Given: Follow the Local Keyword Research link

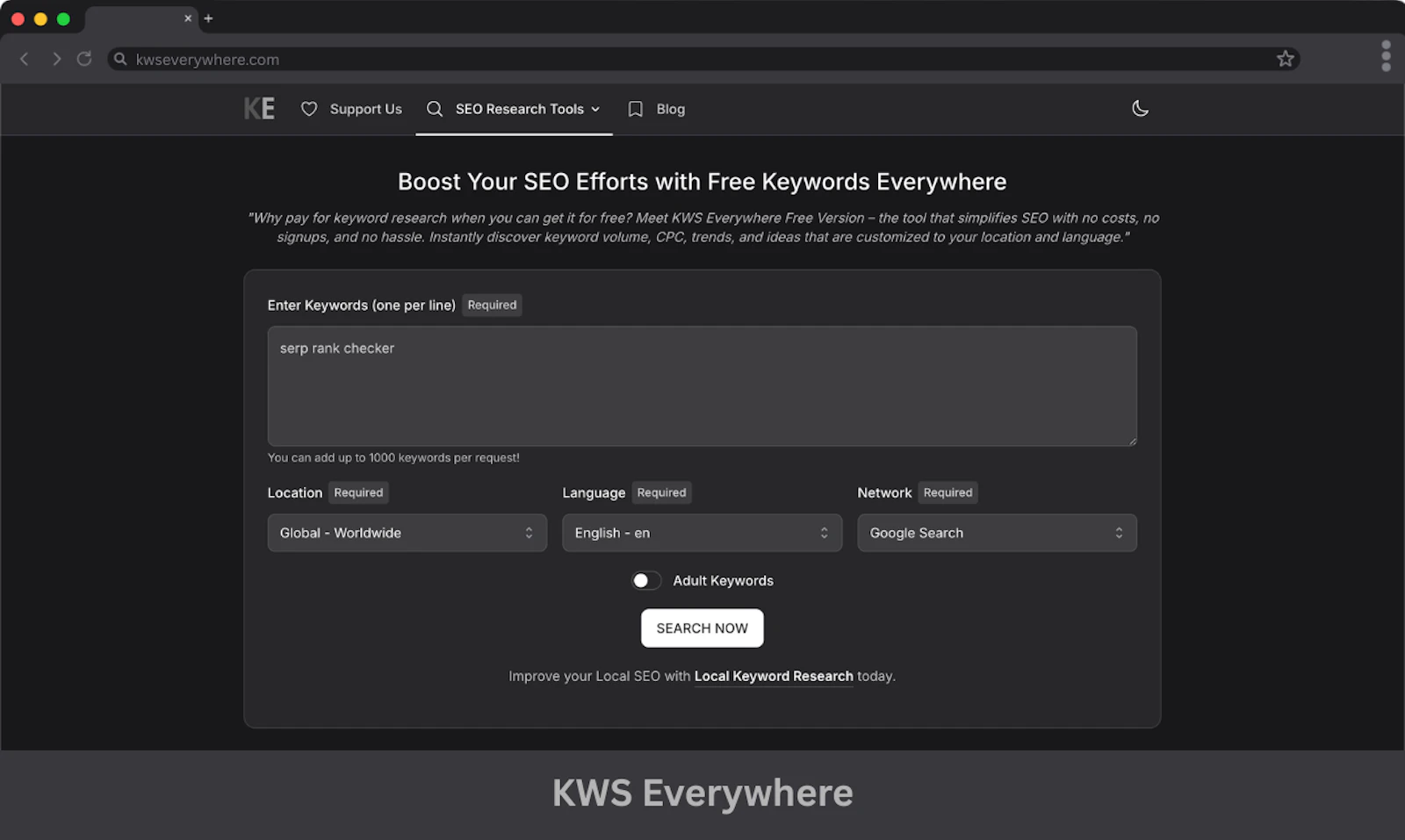Looking at the screenshot, I should pos(774,676).
